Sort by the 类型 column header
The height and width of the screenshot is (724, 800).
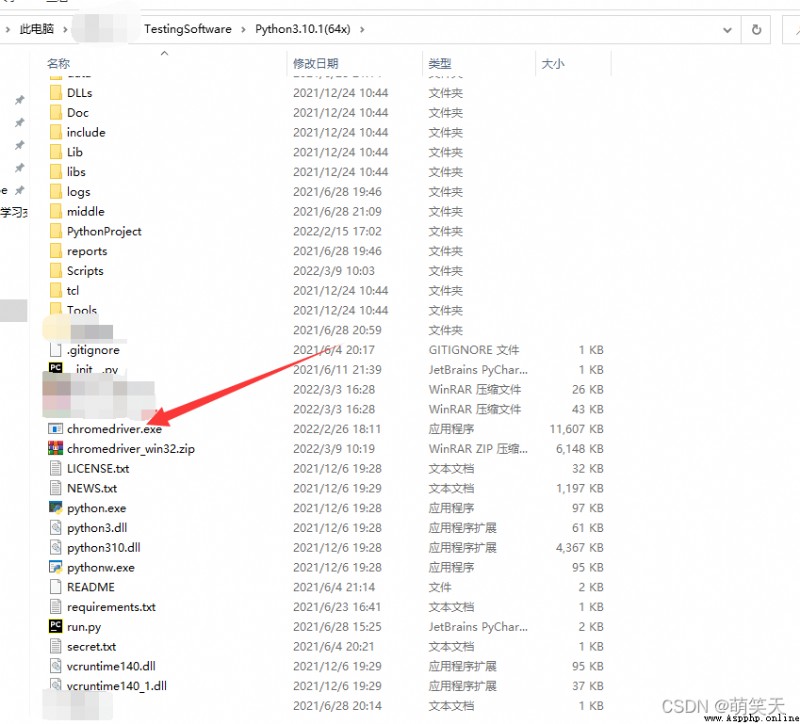[x=440, y=64]
